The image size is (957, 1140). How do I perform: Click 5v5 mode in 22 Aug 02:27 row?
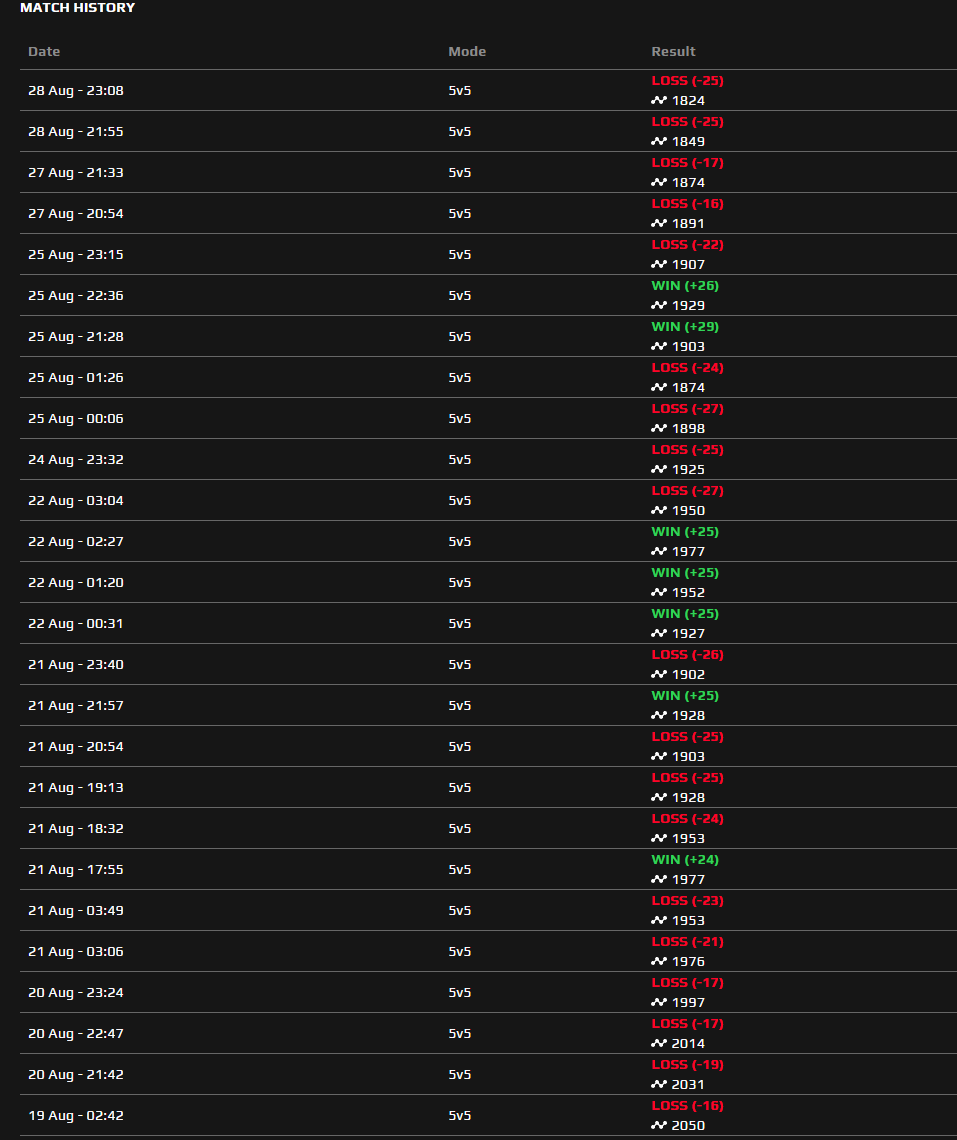point(460,542)
